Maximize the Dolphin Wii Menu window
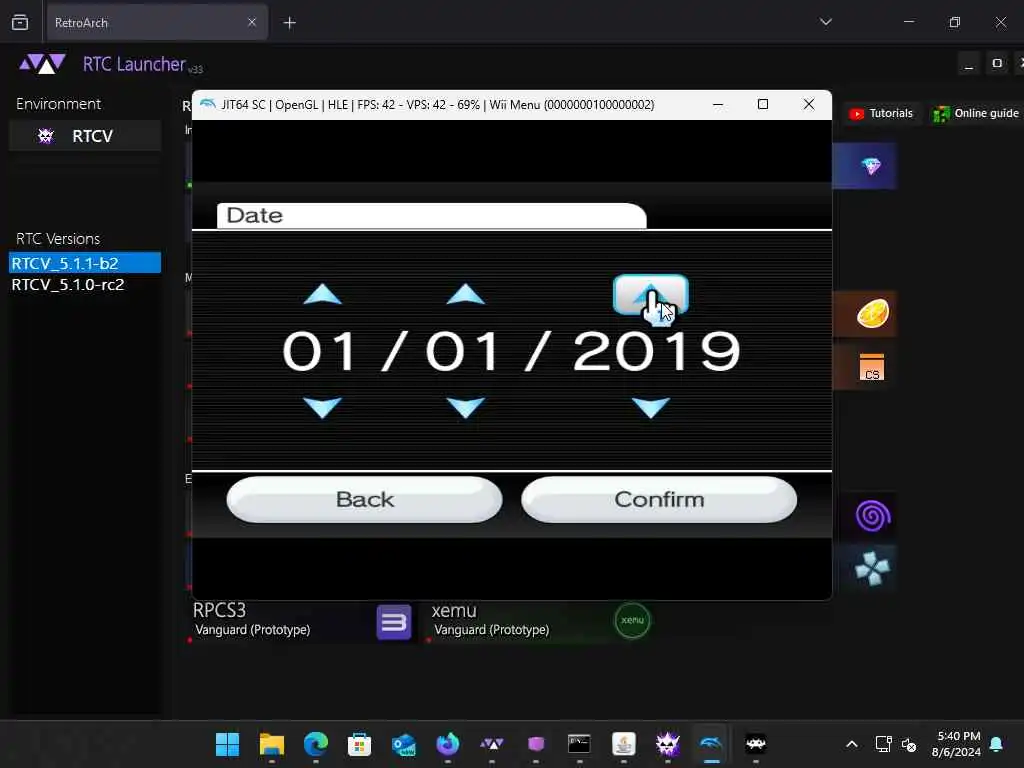 point(763,104)
